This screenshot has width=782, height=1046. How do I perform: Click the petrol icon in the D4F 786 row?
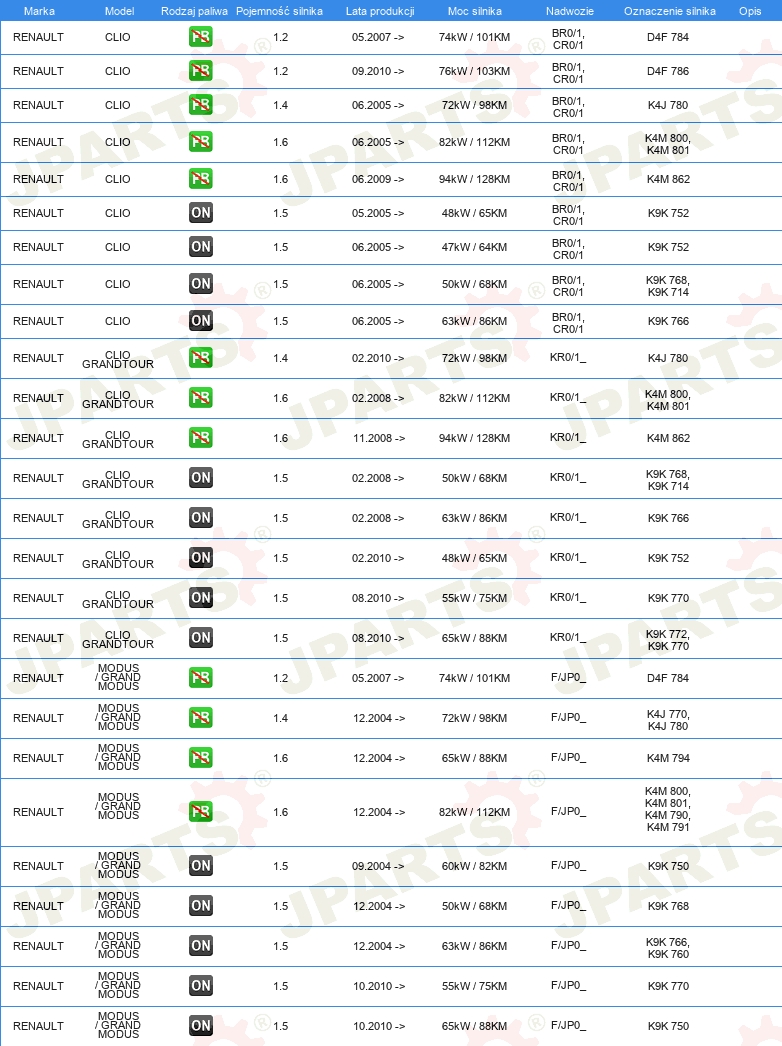point(201,71)
